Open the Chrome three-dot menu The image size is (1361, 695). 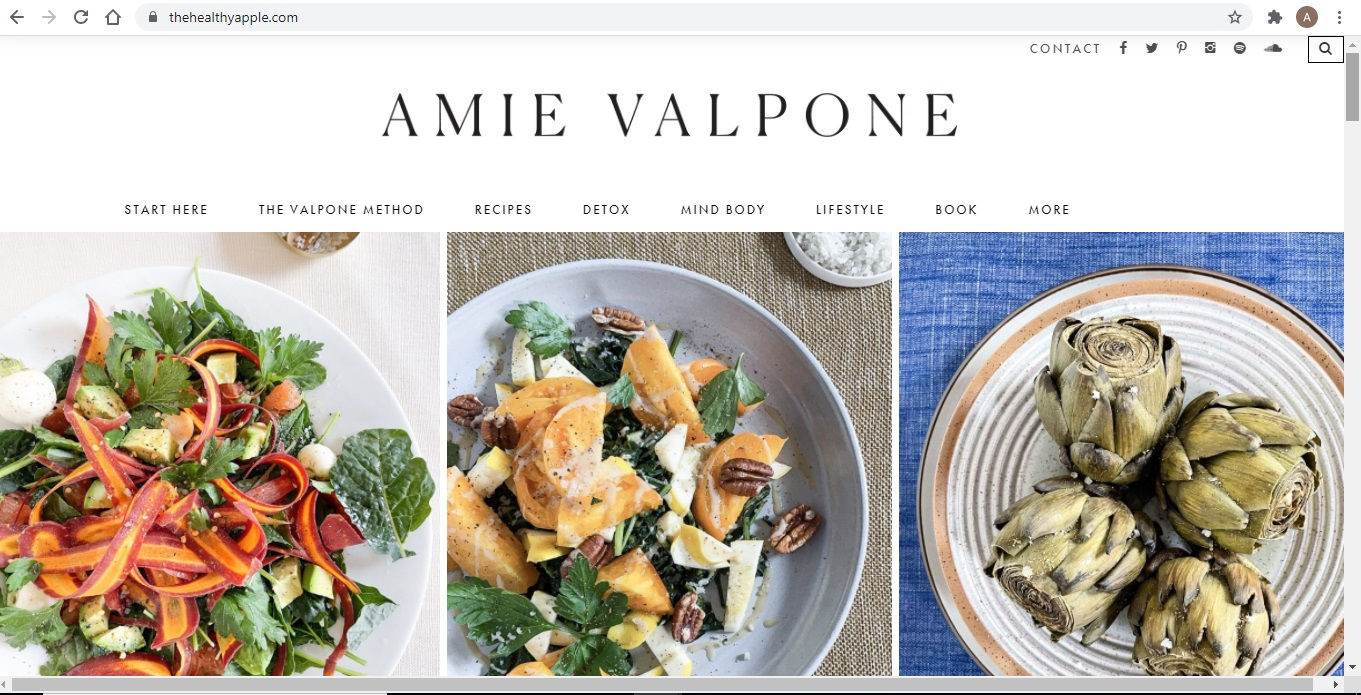pyautogui.click(x=1339, y=17)
